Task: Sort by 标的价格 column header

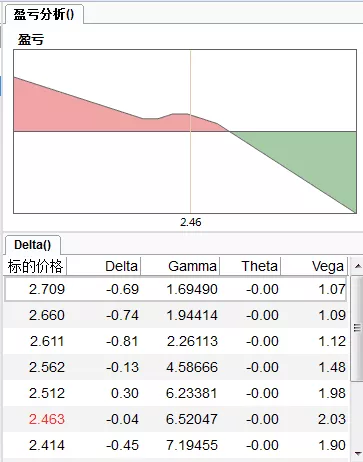Action: click(x=35, y=266)
